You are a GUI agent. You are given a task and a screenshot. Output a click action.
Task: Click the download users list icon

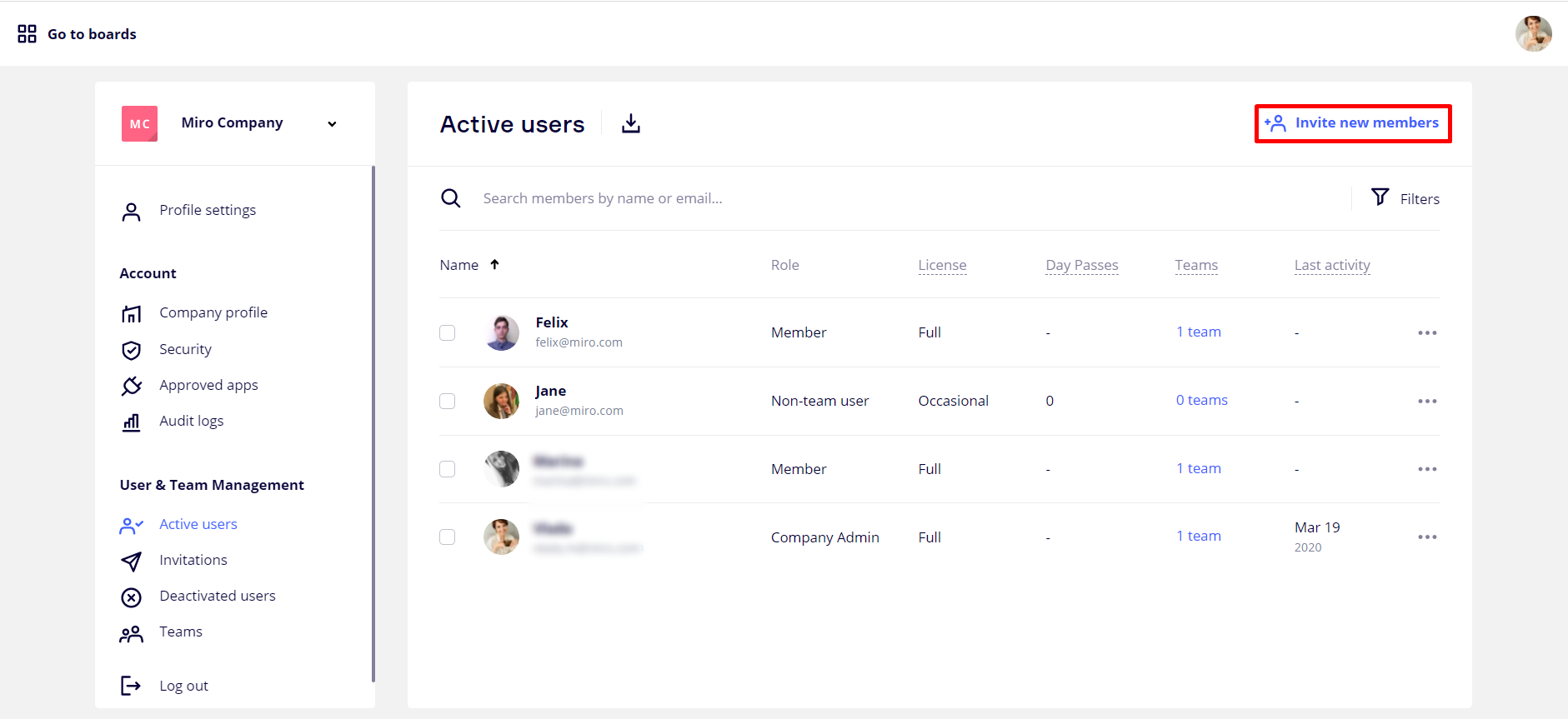631,124
